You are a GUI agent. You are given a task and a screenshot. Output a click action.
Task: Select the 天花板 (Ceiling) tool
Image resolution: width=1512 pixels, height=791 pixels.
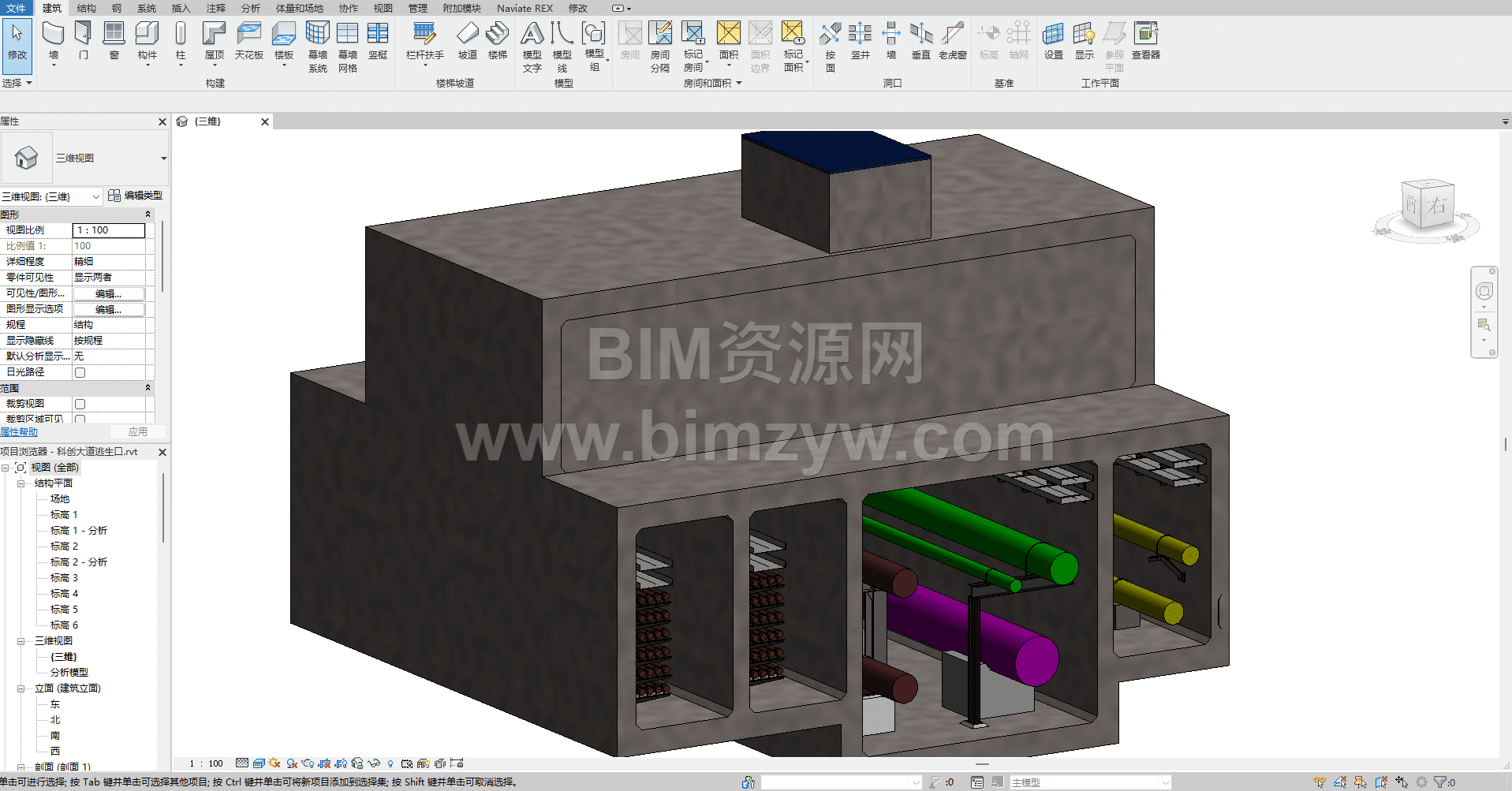click(249, 41)
